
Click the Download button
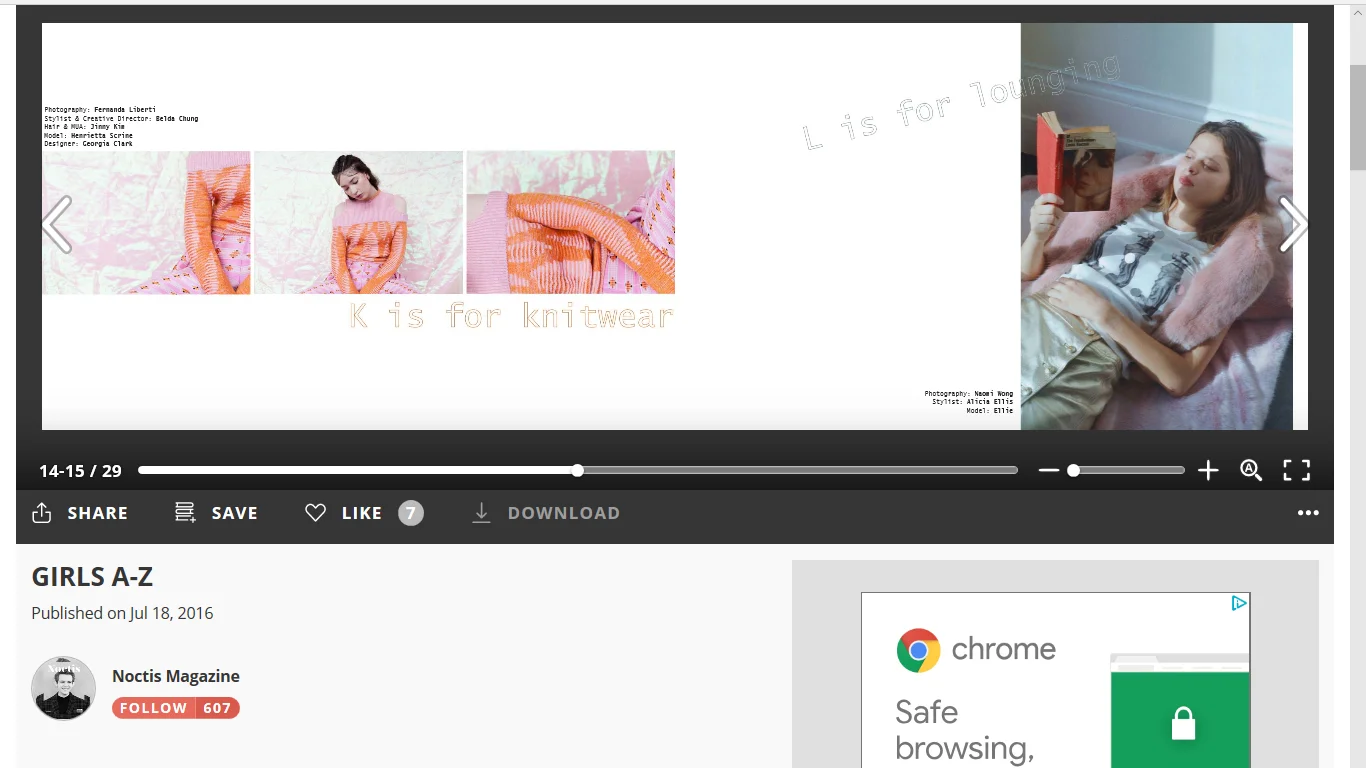[x=546, y=513]
